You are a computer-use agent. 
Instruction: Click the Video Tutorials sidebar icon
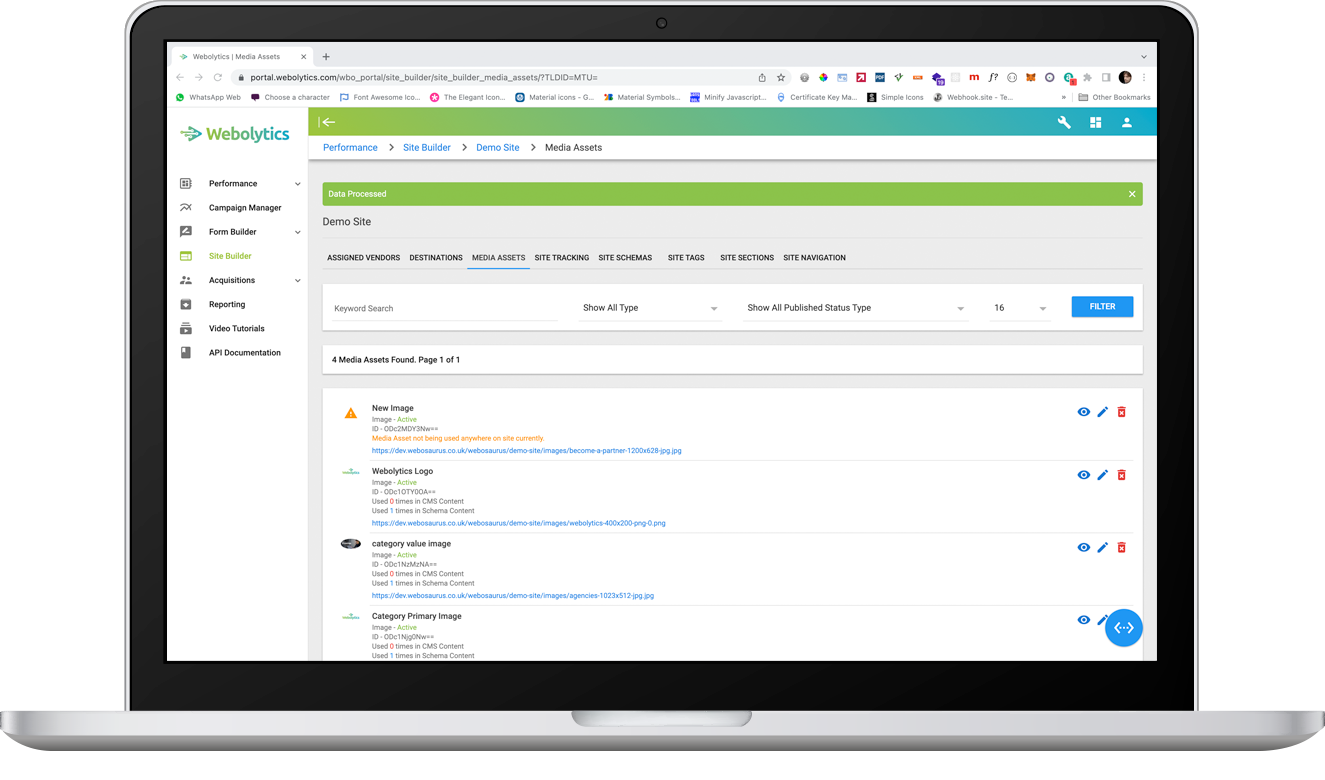click(185, 328)
